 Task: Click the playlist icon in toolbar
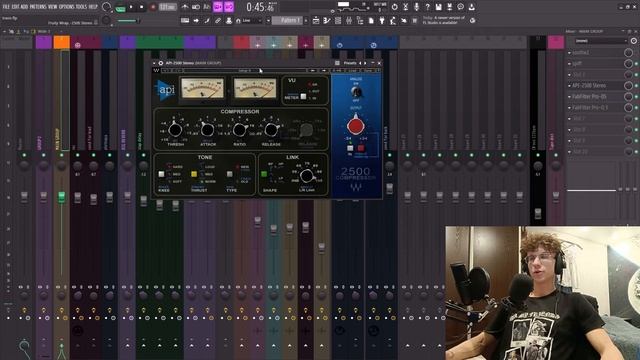coord(316,20)
